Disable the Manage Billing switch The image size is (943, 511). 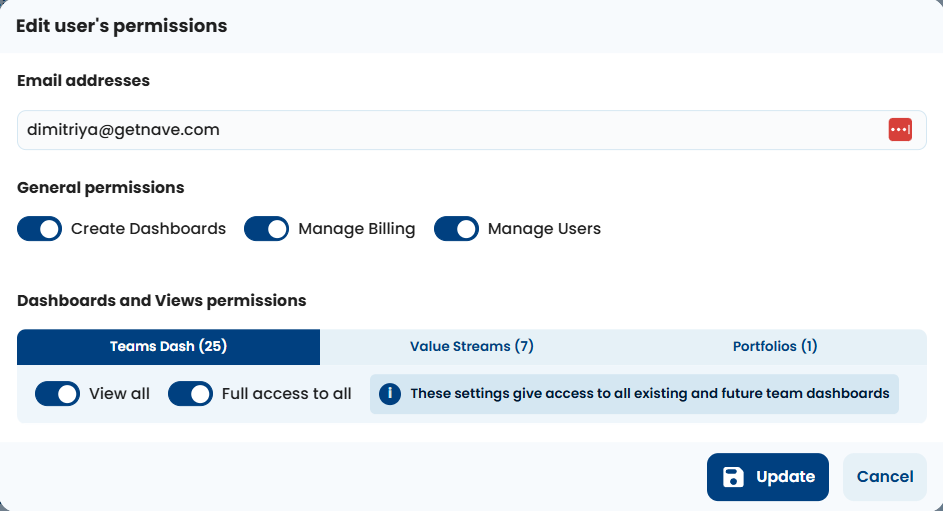point(266,229)
